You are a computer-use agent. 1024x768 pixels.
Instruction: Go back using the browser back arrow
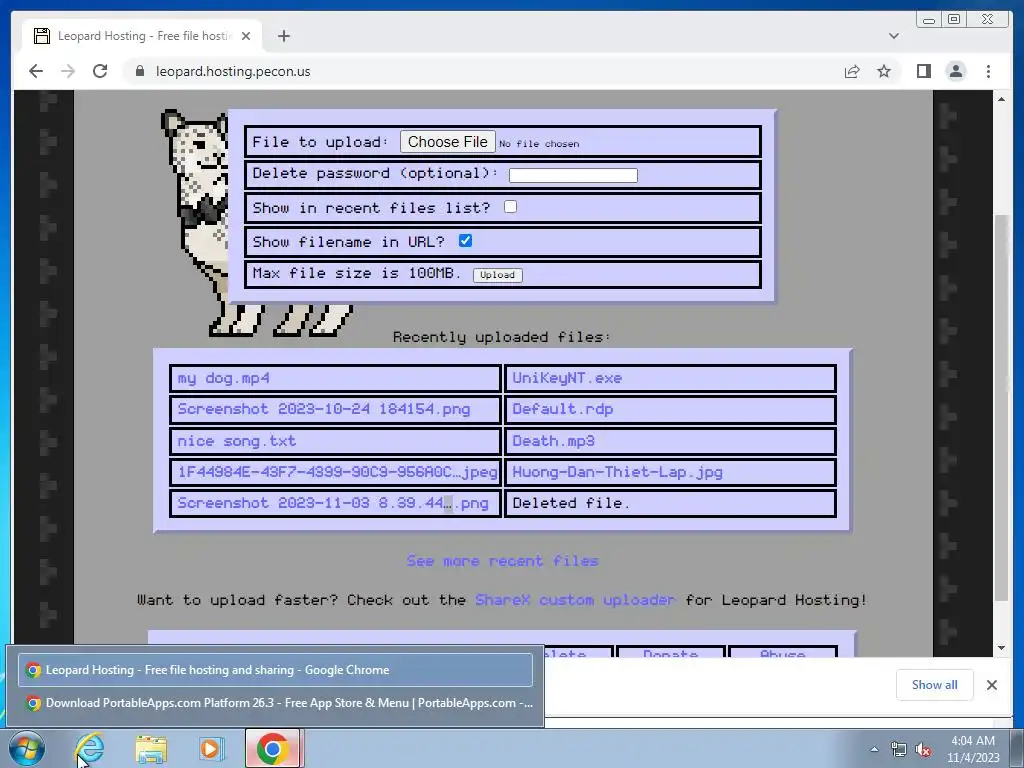36,71
